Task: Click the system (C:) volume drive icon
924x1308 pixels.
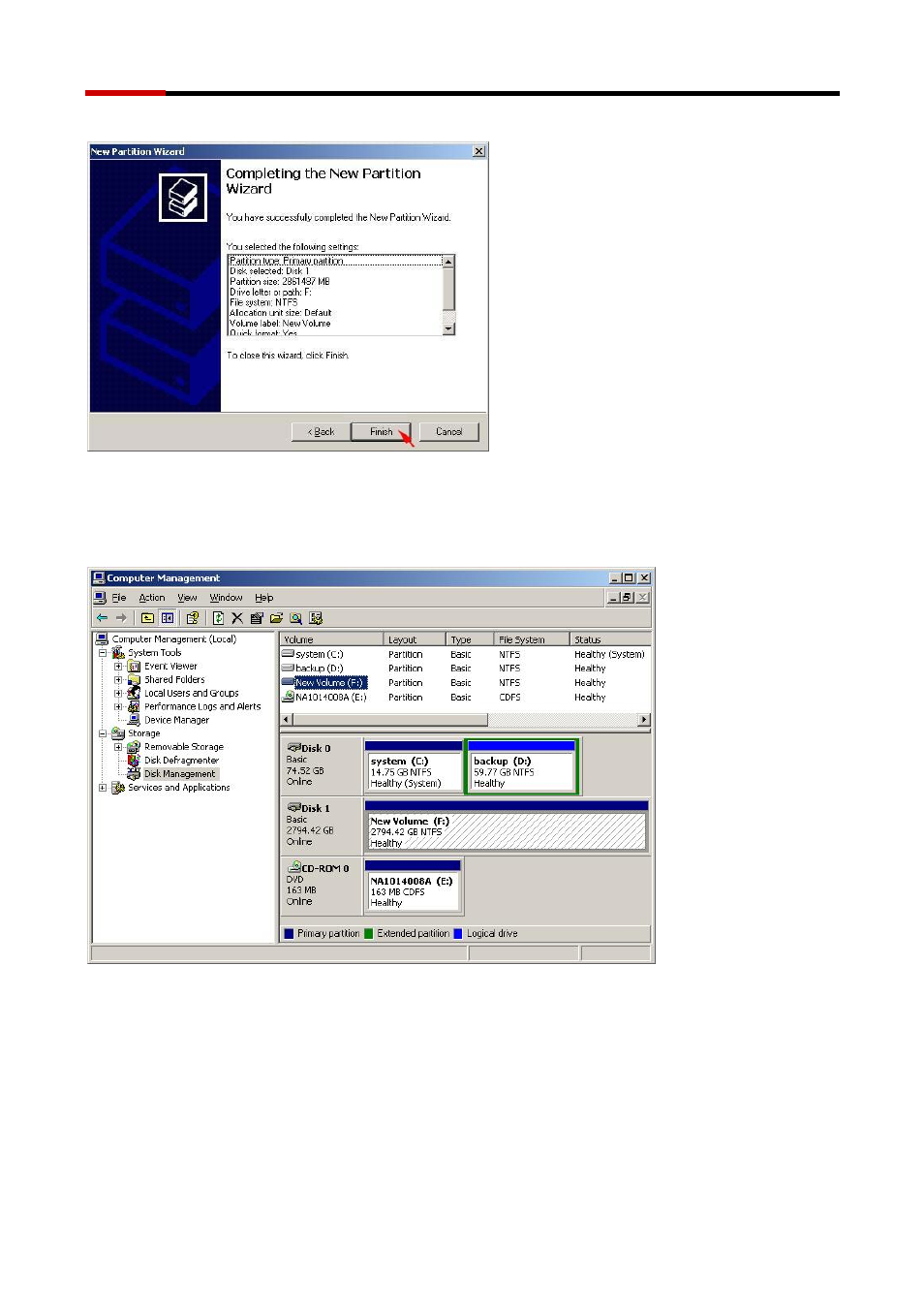Action: click(x=288, y=654)
